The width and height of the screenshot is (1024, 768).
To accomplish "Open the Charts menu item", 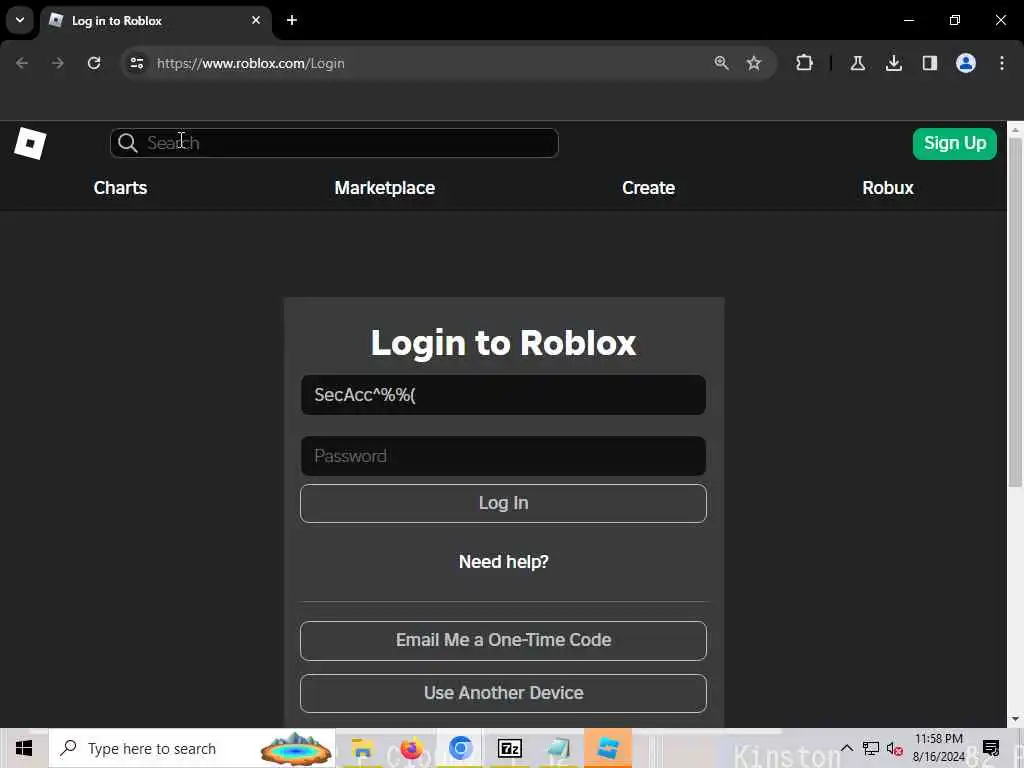I will [x=120, y=188].
